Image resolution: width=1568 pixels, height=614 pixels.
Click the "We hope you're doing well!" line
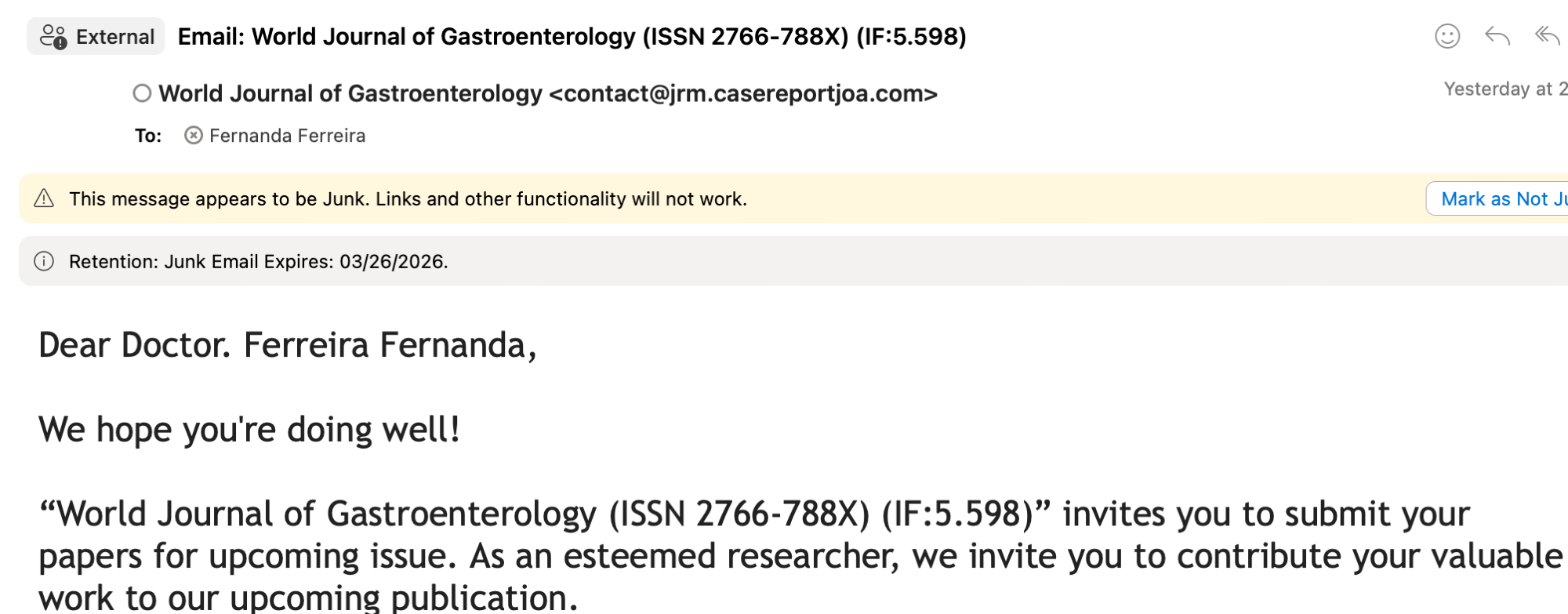(x=249, y=430)
